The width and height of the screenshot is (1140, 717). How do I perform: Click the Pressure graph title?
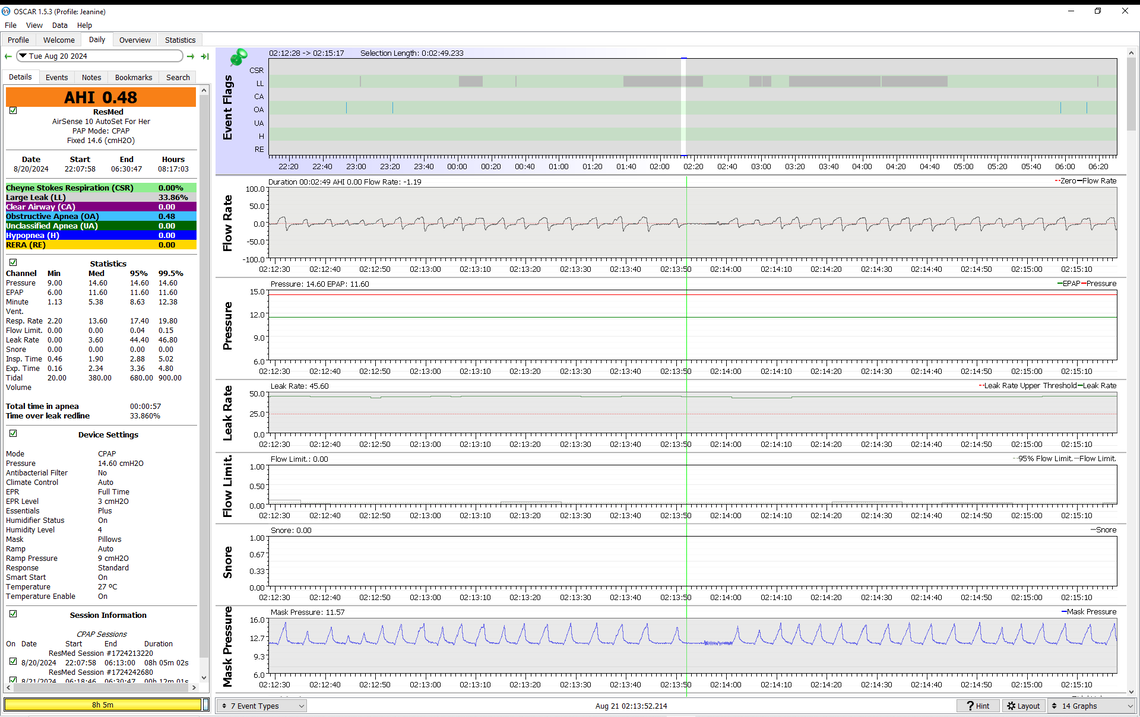(x=228, y=326)
